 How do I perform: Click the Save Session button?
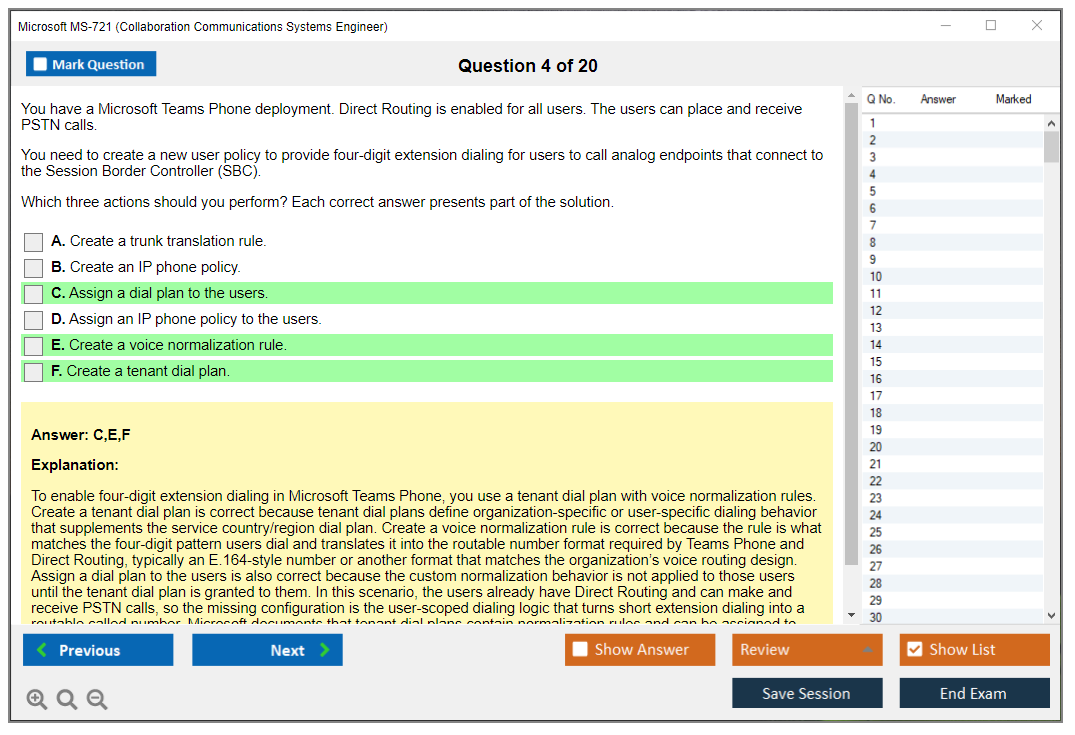(807, 693)
